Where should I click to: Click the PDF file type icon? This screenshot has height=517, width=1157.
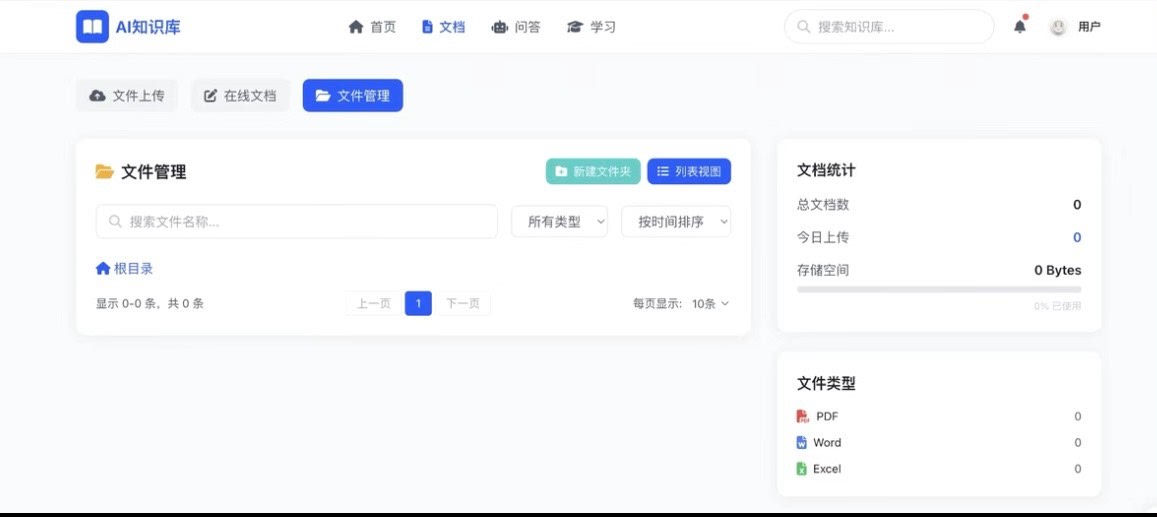[802, 417]
